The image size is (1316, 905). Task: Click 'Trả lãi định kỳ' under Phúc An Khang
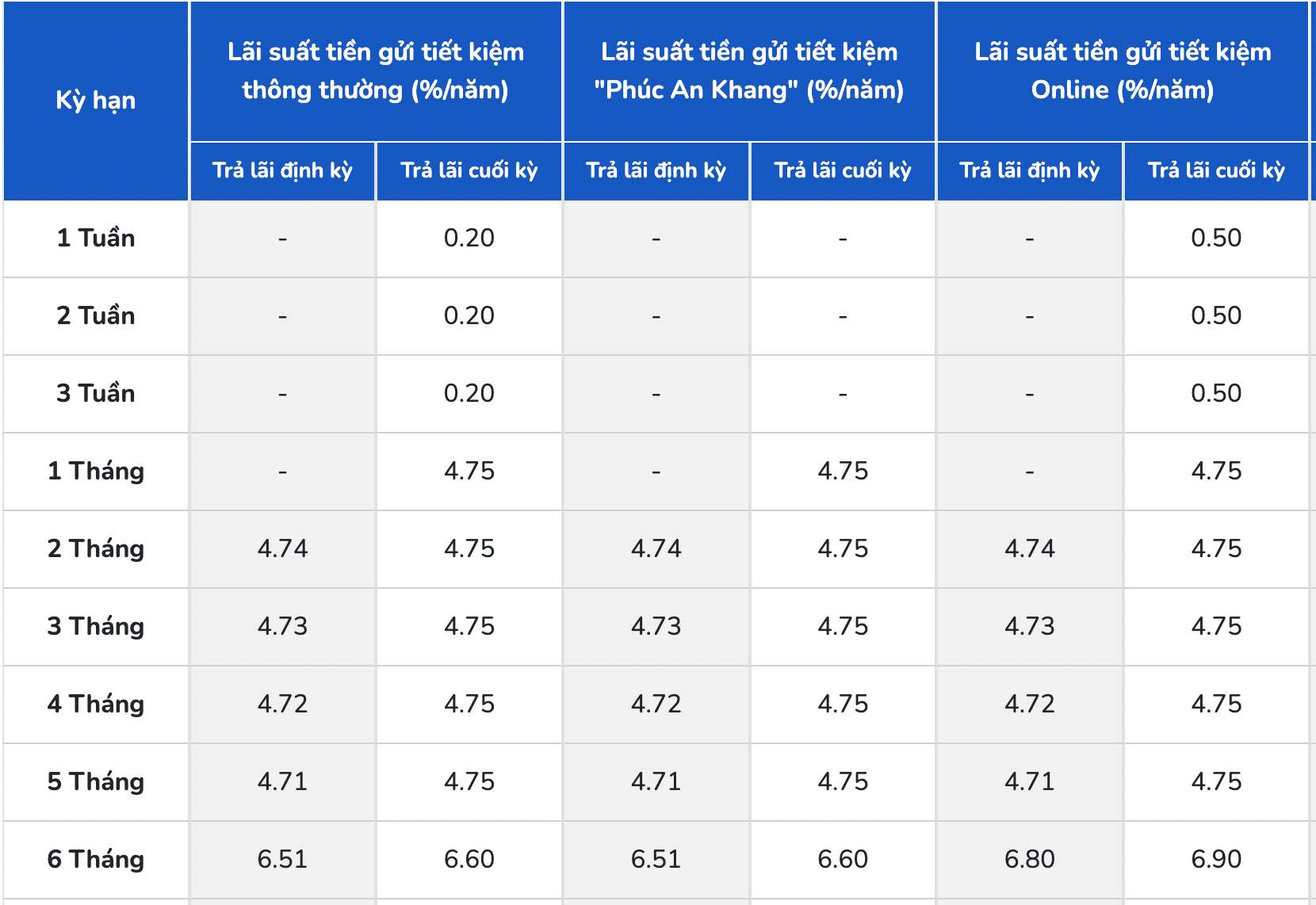click(x=656, y=171)
